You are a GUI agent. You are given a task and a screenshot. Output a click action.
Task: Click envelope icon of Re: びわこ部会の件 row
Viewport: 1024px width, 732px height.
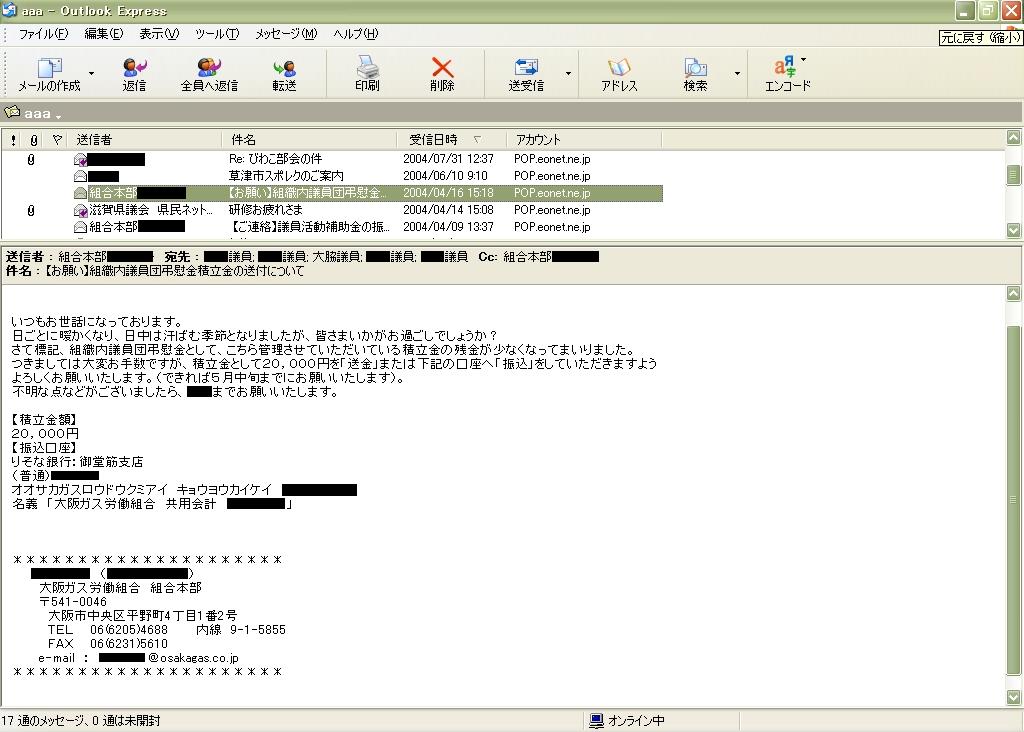[80, 159]
